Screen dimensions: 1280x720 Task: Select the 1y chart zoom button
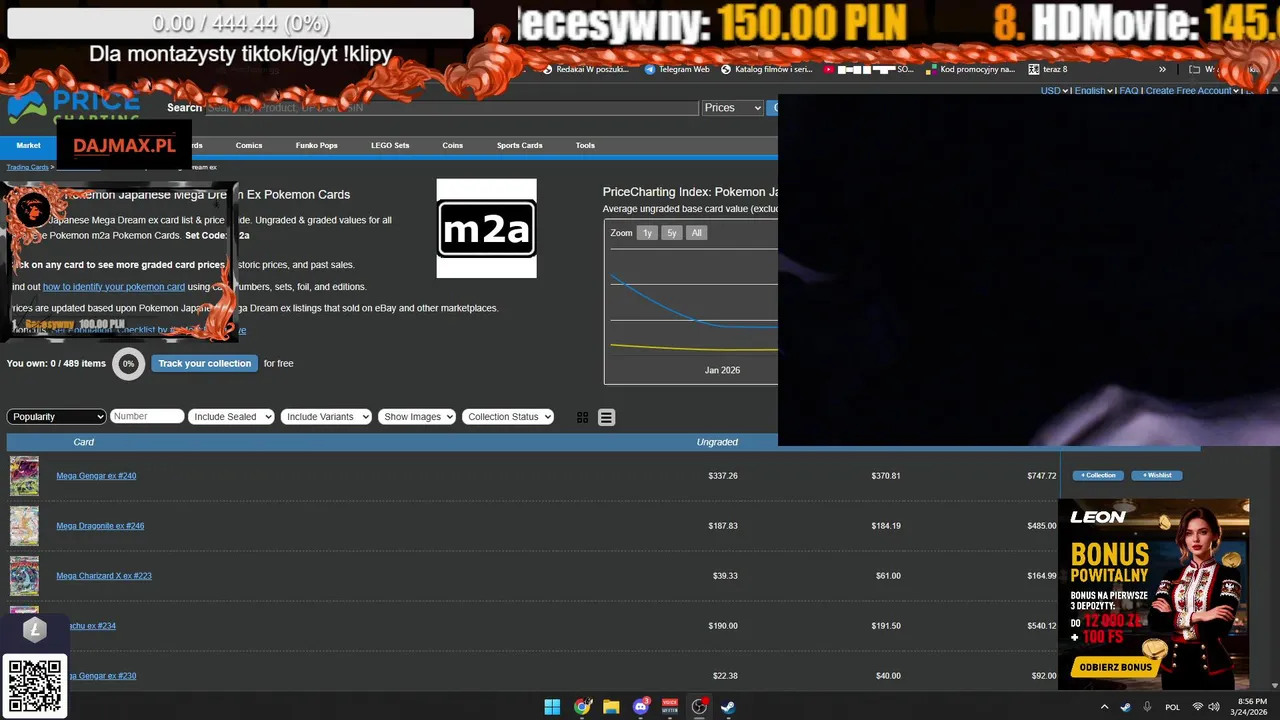(647, 233)
